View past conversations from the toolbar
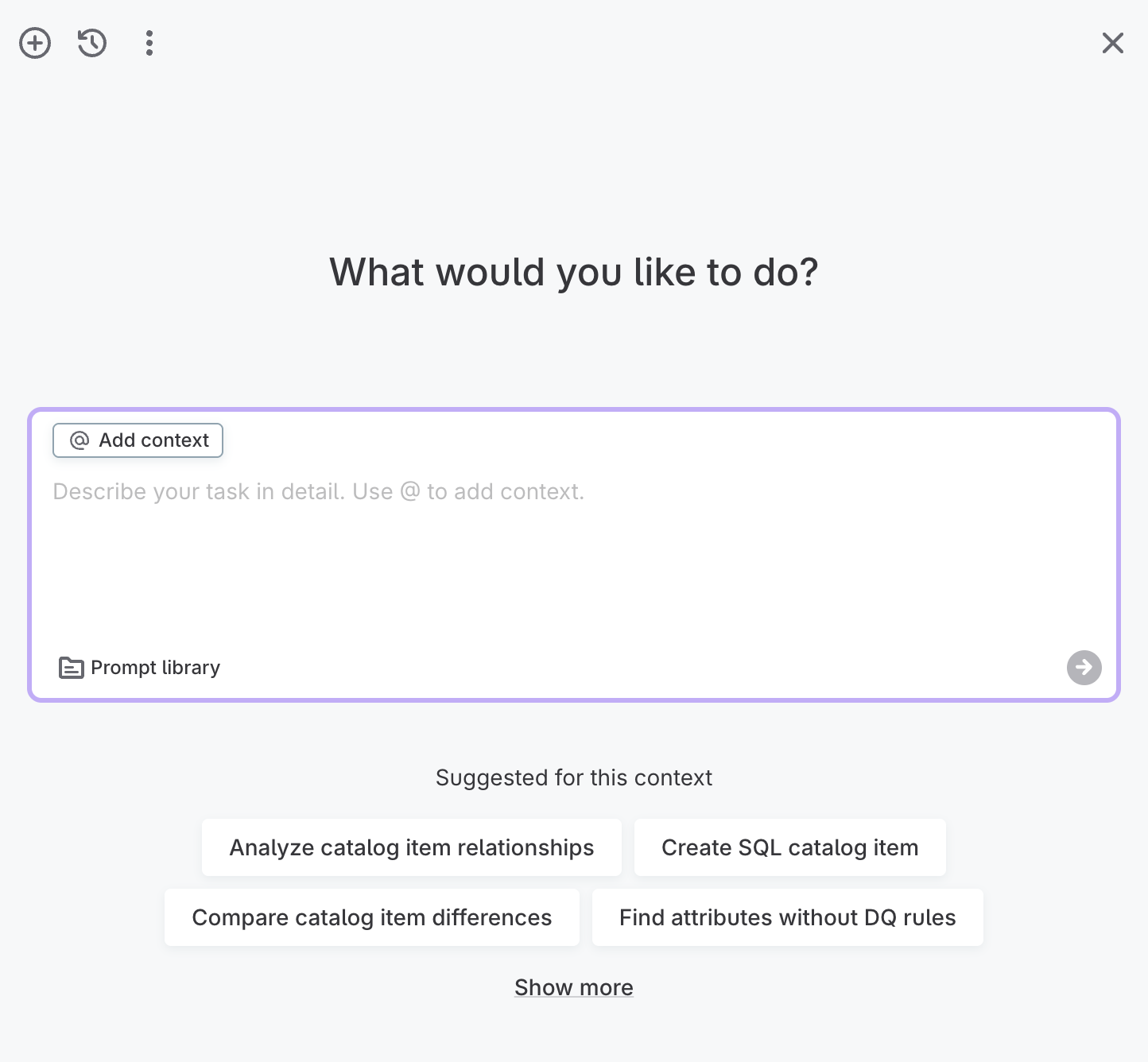This screenshot has width=1148, height=1062. coord(91,43)
